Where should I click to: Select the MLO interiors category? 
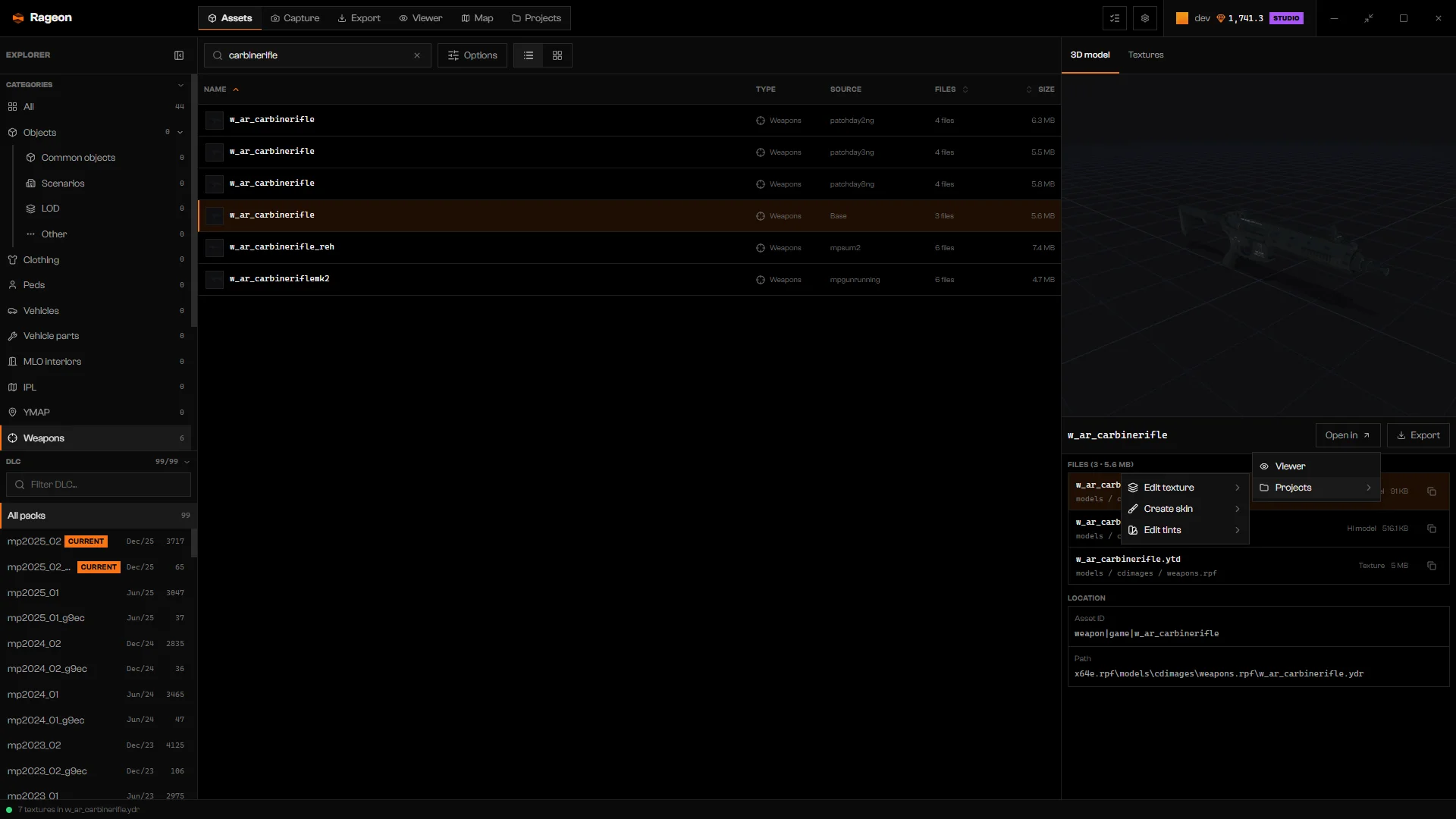click(96, 362)
